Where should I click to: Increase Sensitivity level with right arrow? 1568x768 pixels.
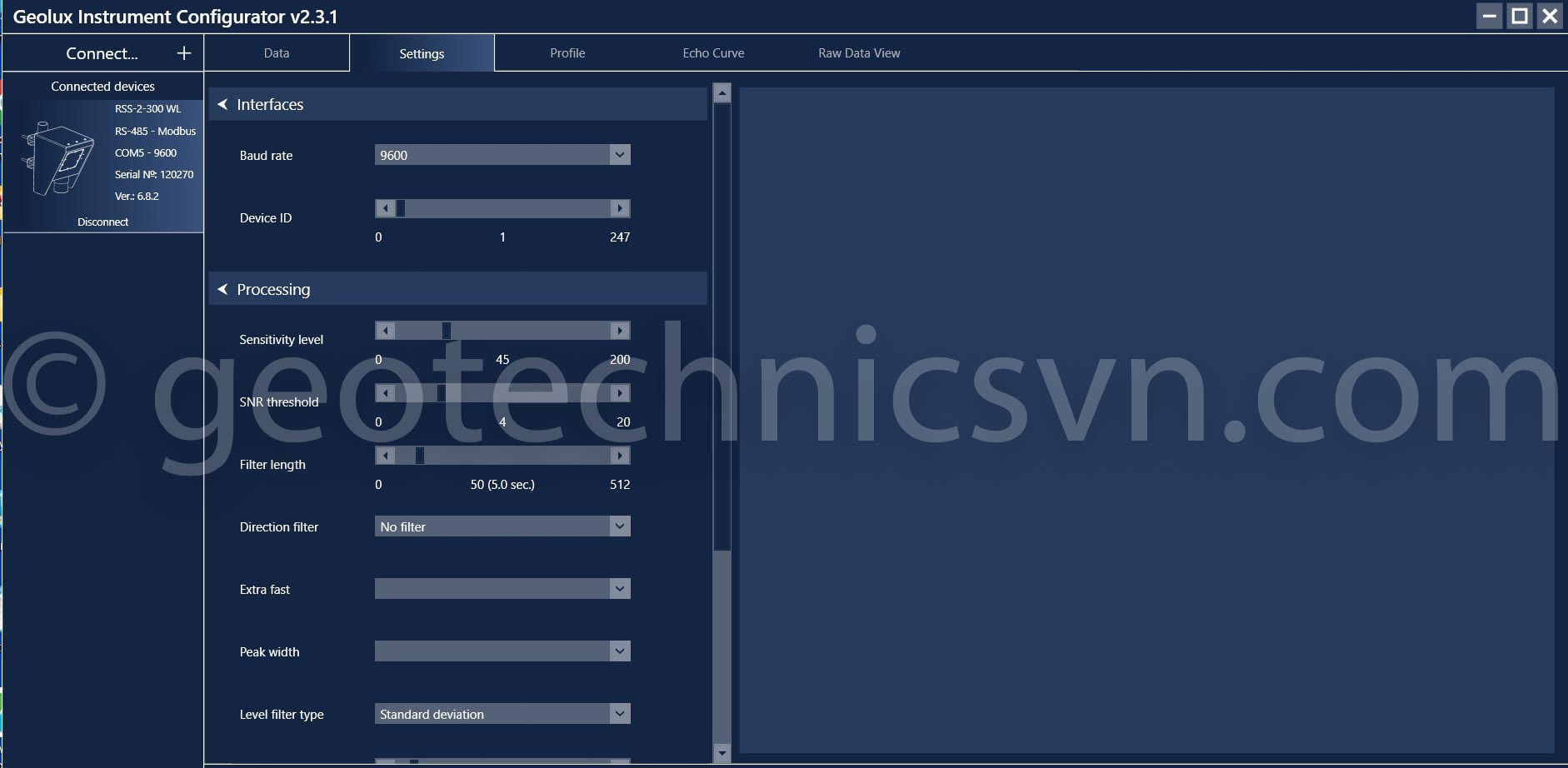620,331
